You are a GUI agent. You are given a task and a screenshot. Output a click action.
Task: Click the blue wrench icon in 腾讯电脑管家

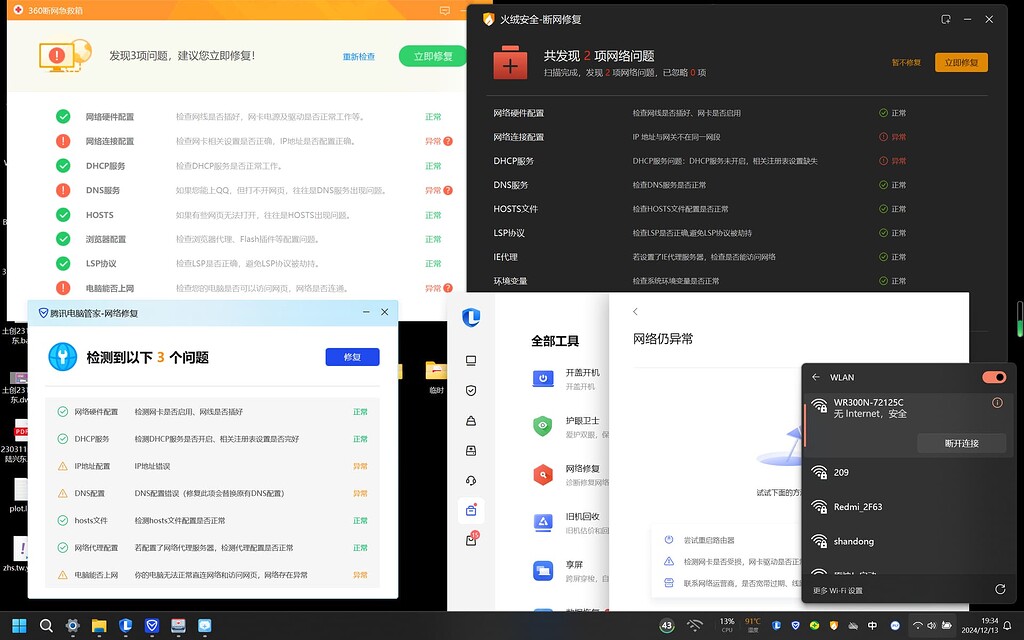[x=63, y=357]
